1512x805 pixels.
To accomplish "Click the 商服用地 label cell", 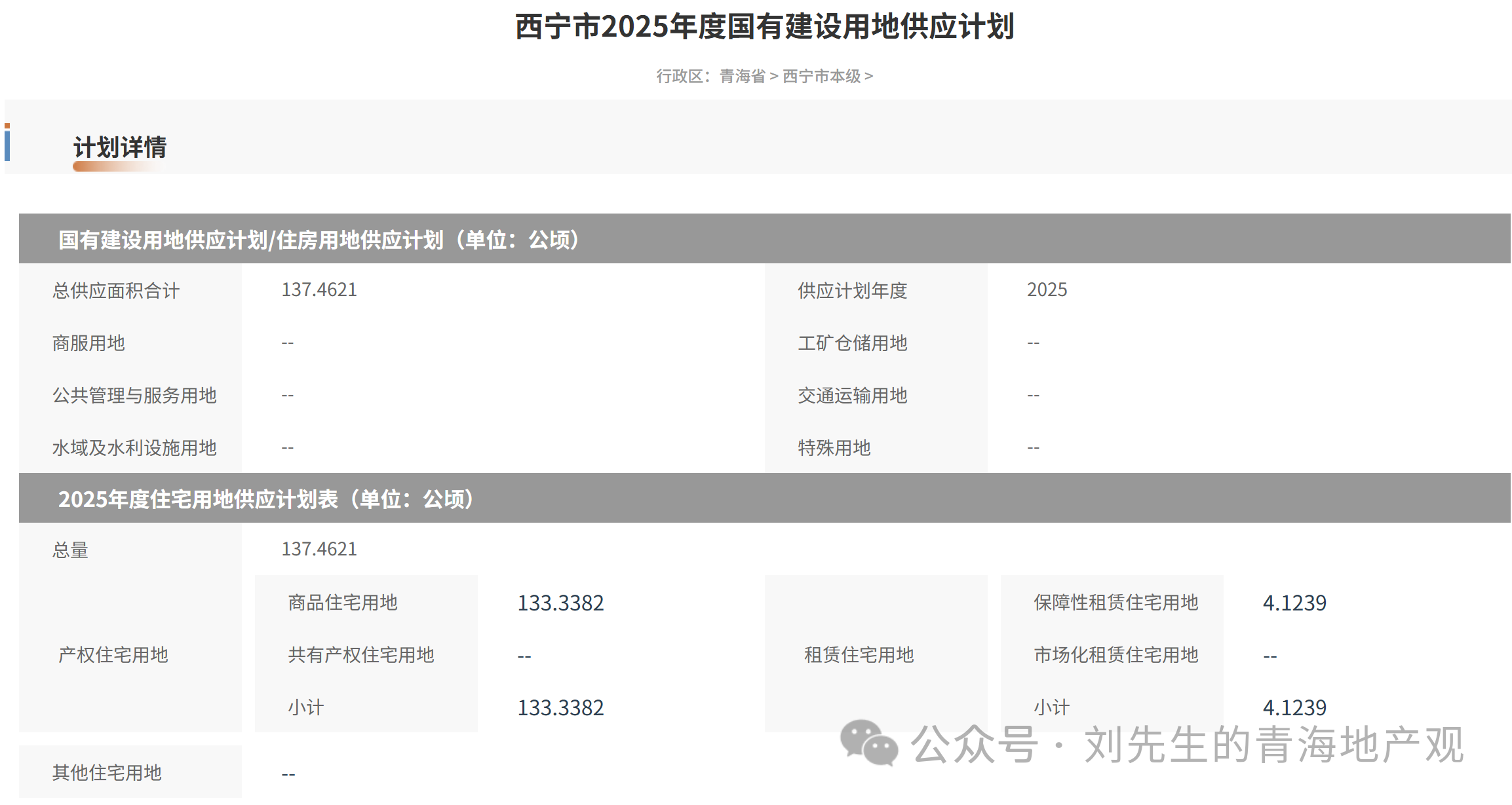I will pyautogui.click(x=88, y=343).
